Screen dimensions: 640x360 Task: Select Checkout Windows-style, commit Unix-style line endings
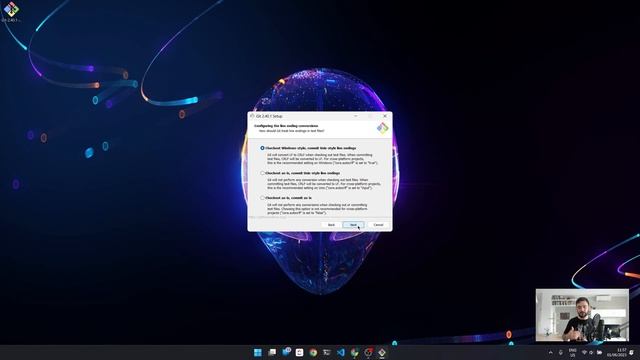(262, 148)
